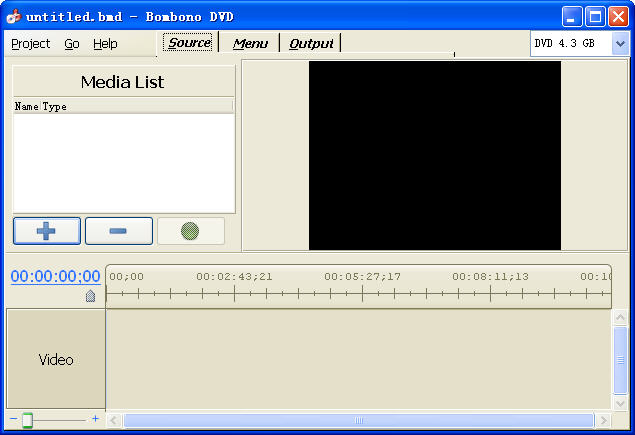This screenshot has height=435, width=635.
Task: Click the DVD 4.3 GB size field
Action: [x=571, y=43]
